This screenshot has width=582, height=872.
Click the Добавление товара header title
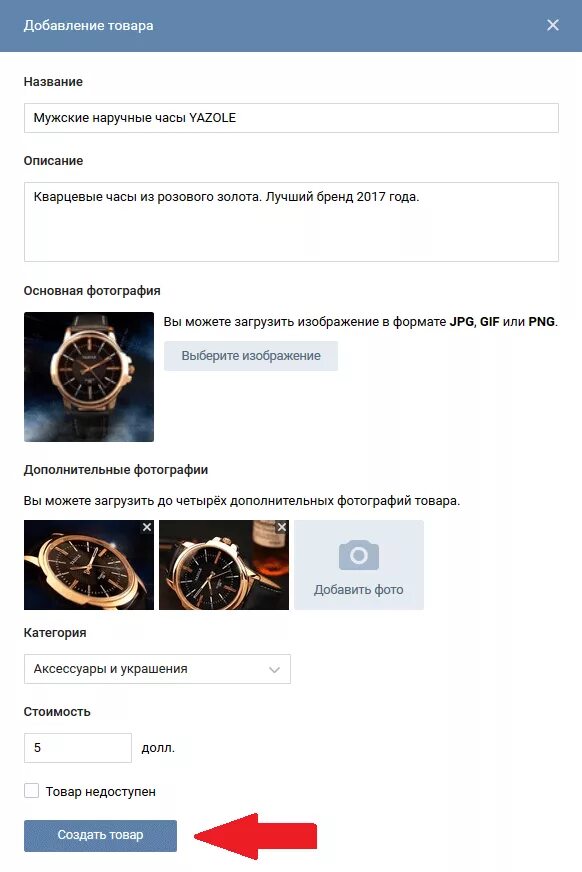88,26
